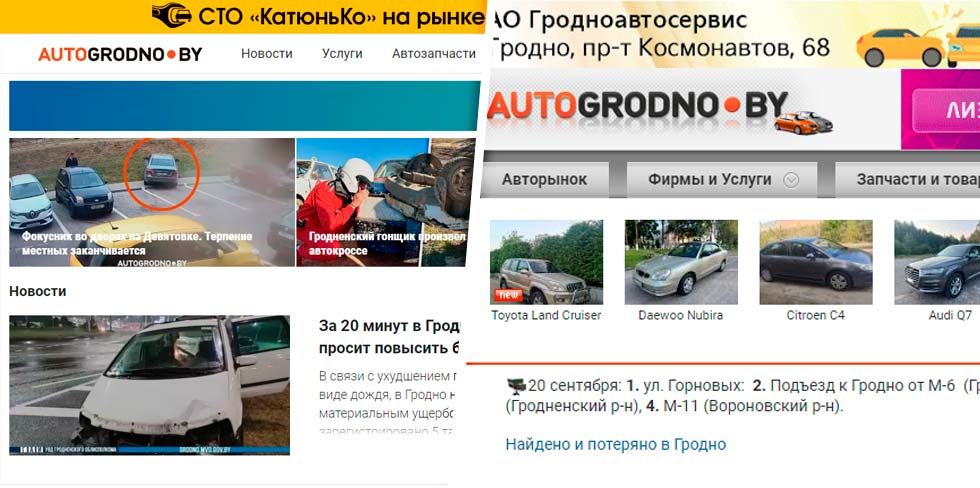Expand the Фирмы и Услуги dropdown arrow
This screenshot has height=488, width=980.
pyautogui.click(x=791, y=181)
